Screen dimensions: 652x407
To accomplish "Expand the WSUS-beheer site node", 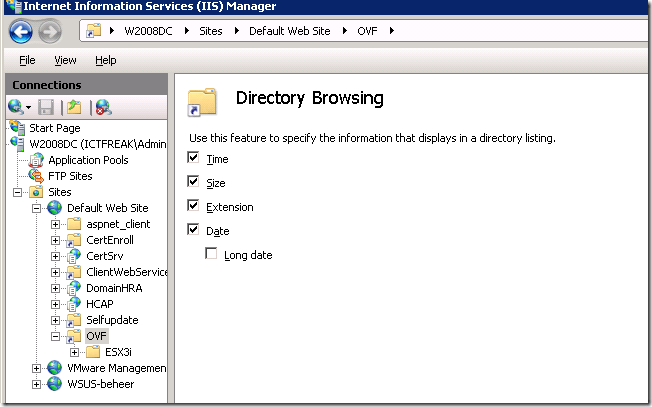I will tap(38, 384).
